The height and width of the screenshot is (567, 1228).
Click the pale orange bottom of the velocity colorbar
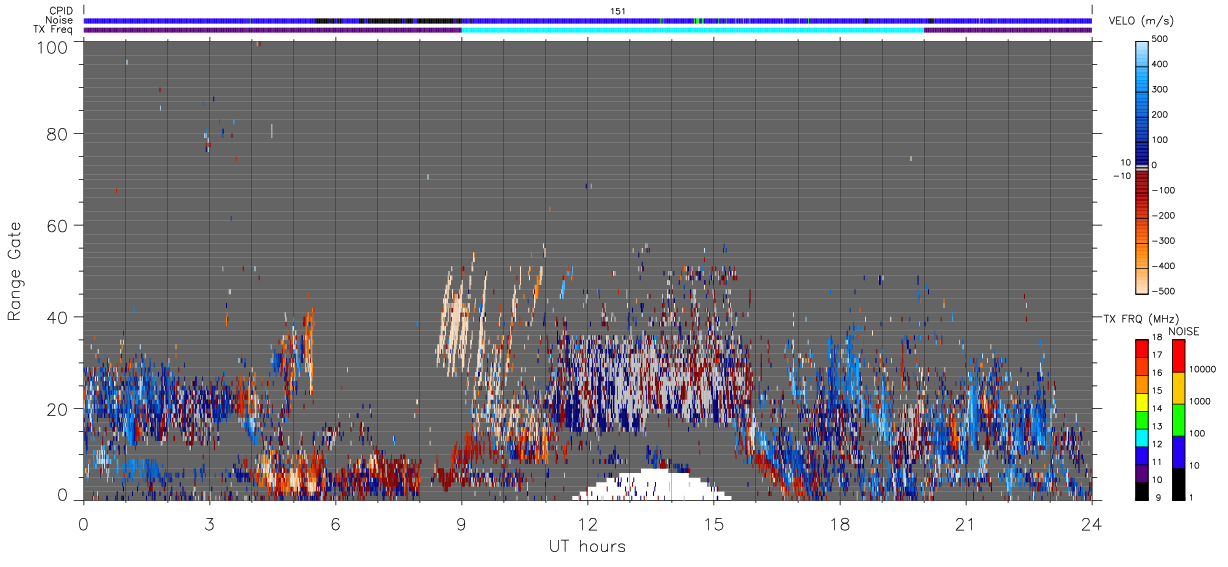pos(1142,280)
